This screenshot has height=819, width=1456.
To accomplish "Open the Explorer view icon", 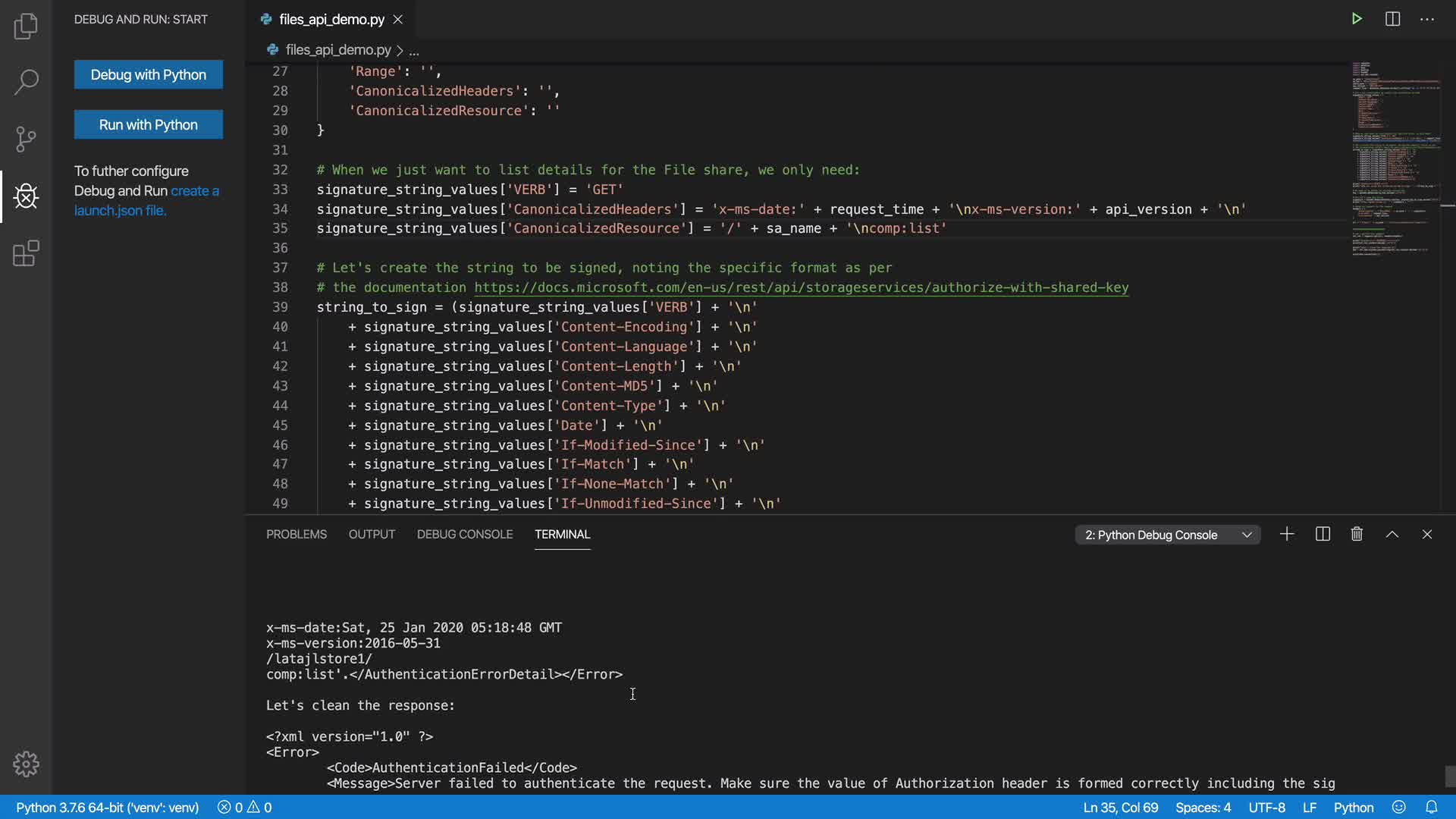I will [x=26, y=26].
